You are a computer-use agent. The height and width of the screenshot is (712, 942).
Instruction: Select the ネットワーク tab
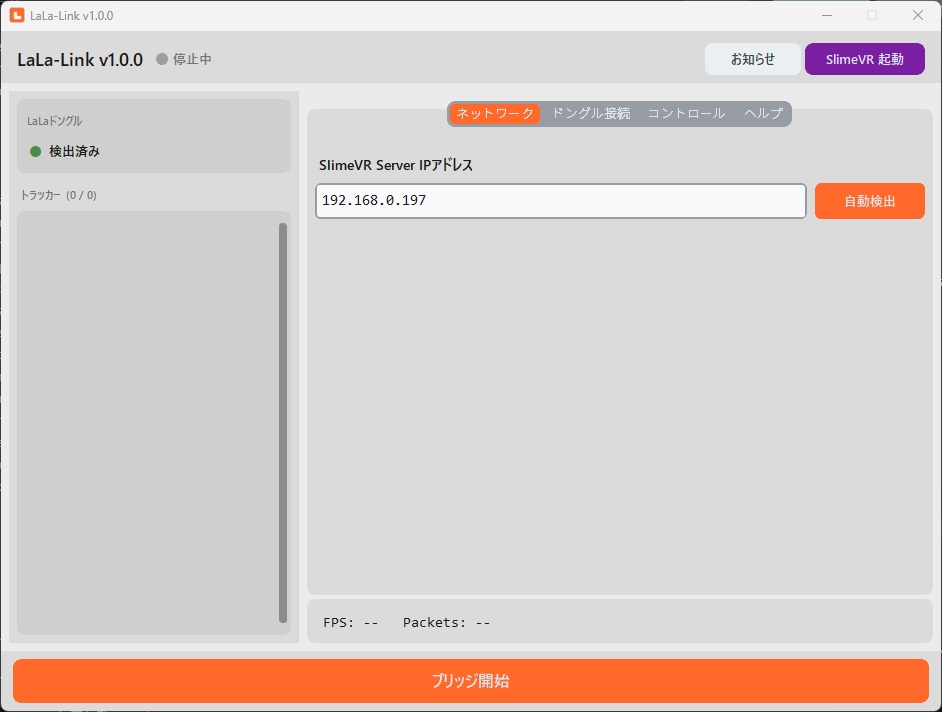pyautogui.click(x=494, y=114)
